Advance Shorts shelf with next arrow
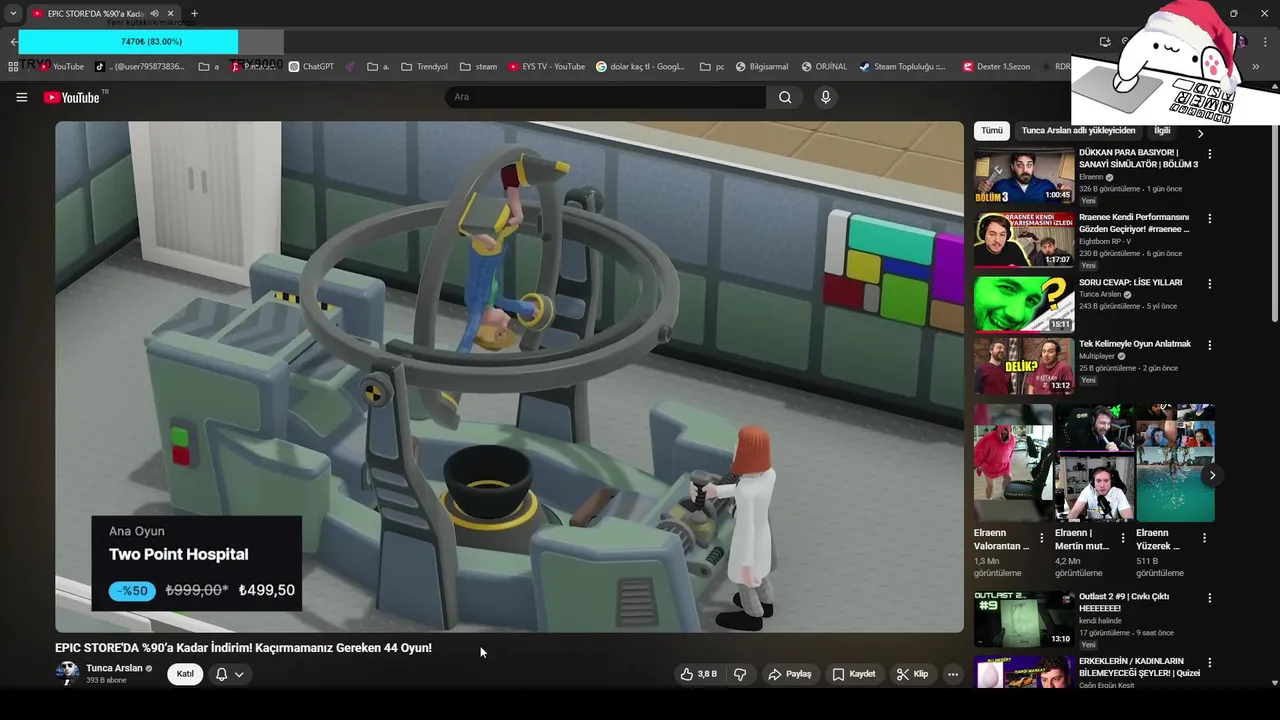This screenshot has height=720, width=1280. pos(1211,475)
